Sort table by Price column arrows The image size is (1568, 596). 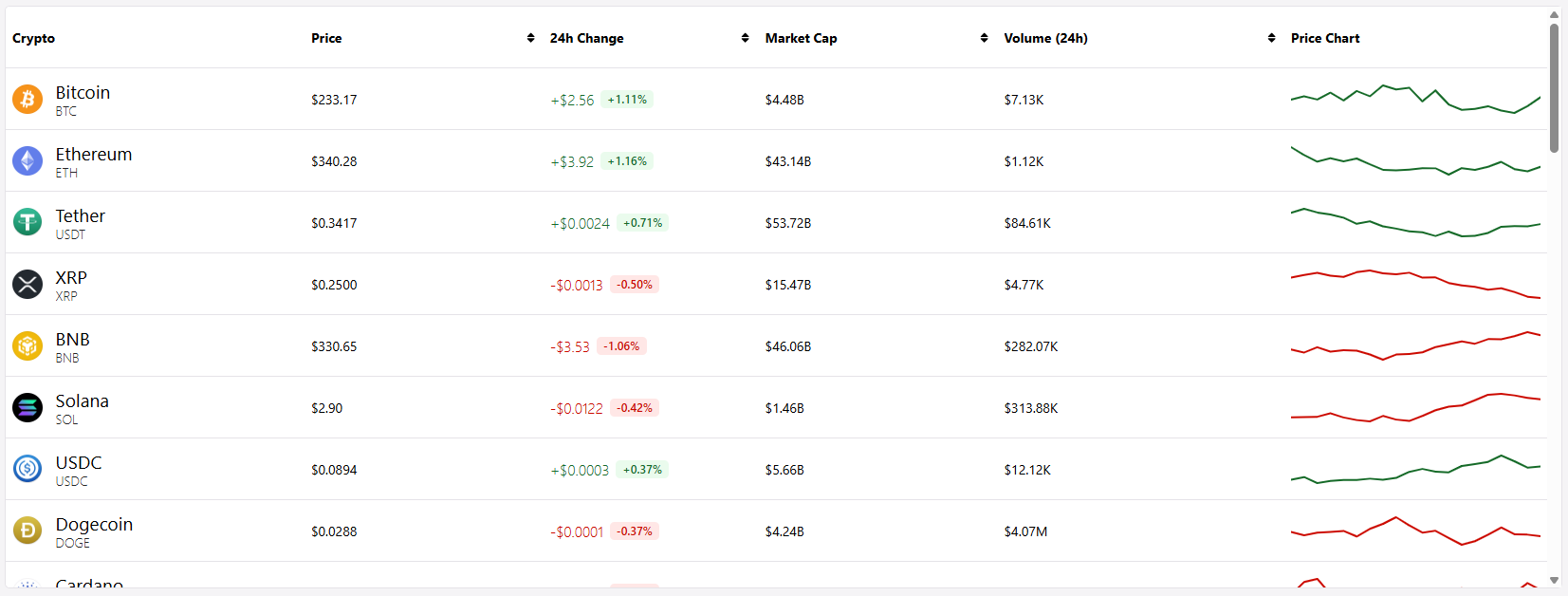pyautogui.click(x=530, y=38)
